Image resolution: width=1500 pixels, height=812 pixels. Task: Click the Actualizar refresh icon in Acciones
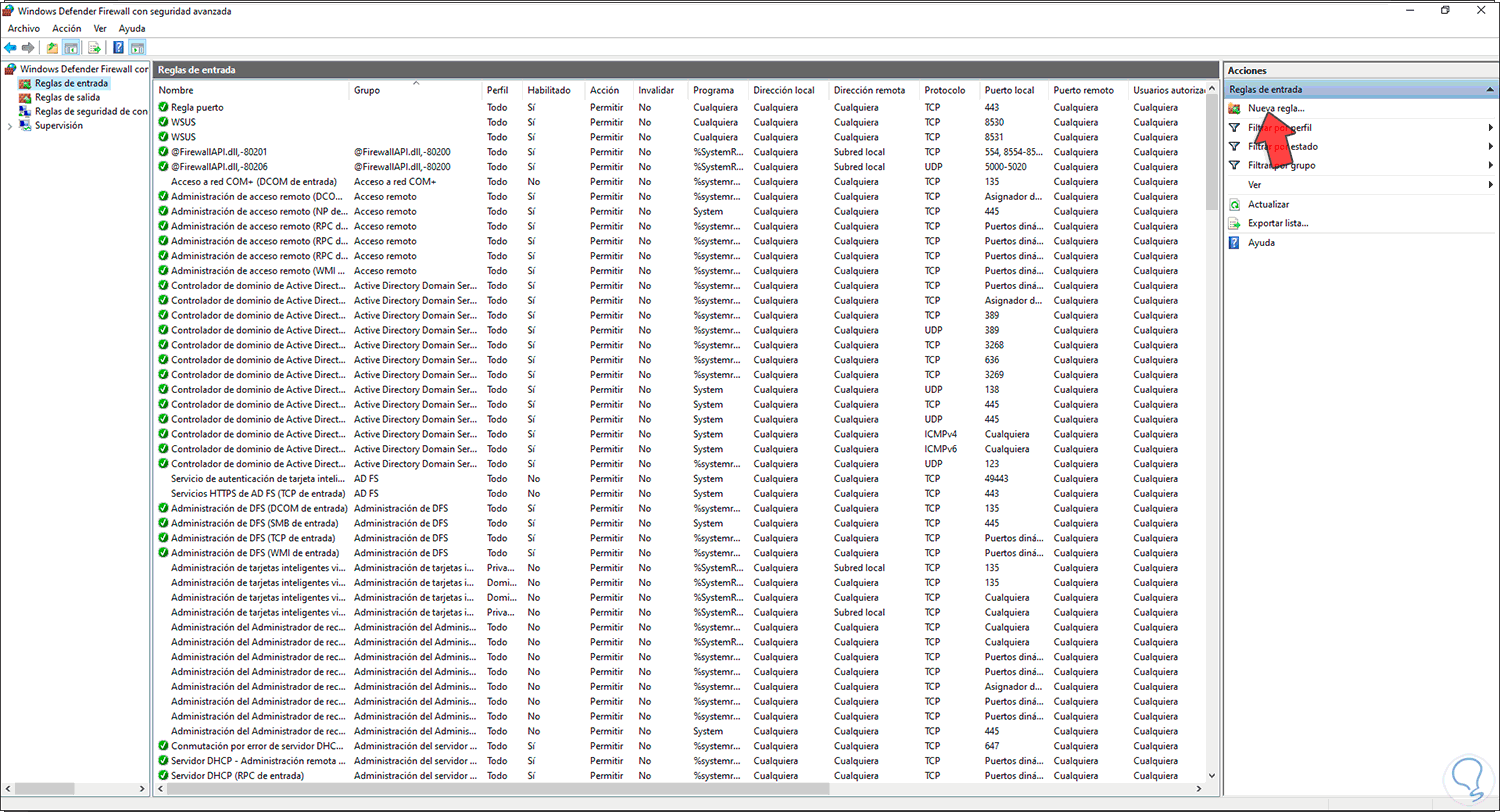tap(1235, 204)
